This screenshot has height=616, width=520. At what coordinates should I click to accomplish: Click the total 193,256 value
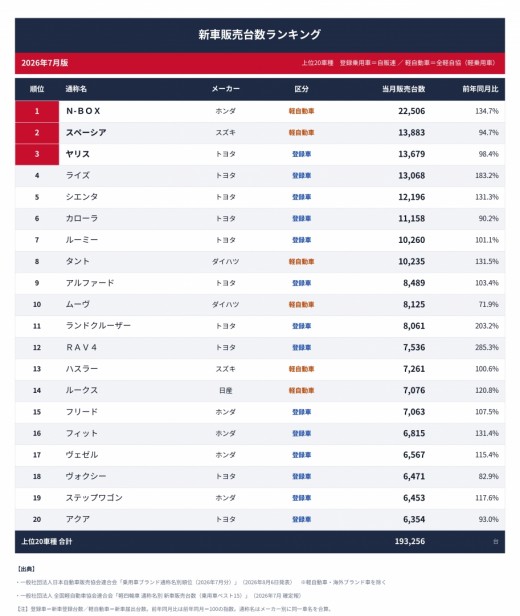tap(410, 541)
